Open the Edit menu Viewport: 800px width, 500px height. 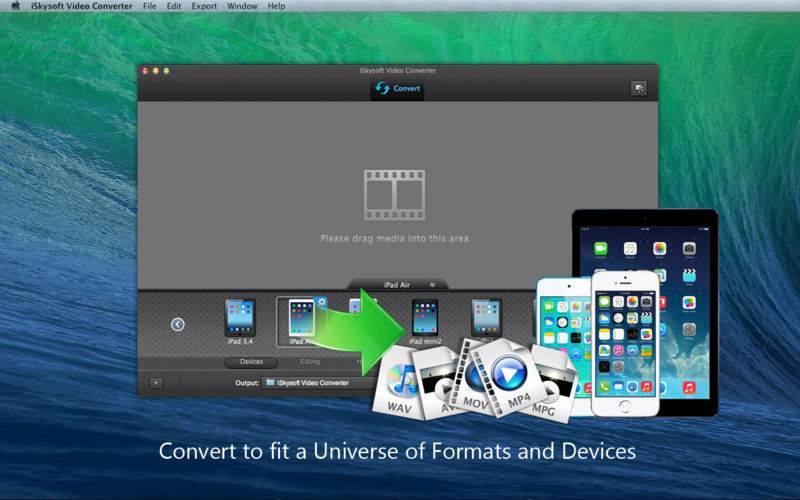click(174, 6)
